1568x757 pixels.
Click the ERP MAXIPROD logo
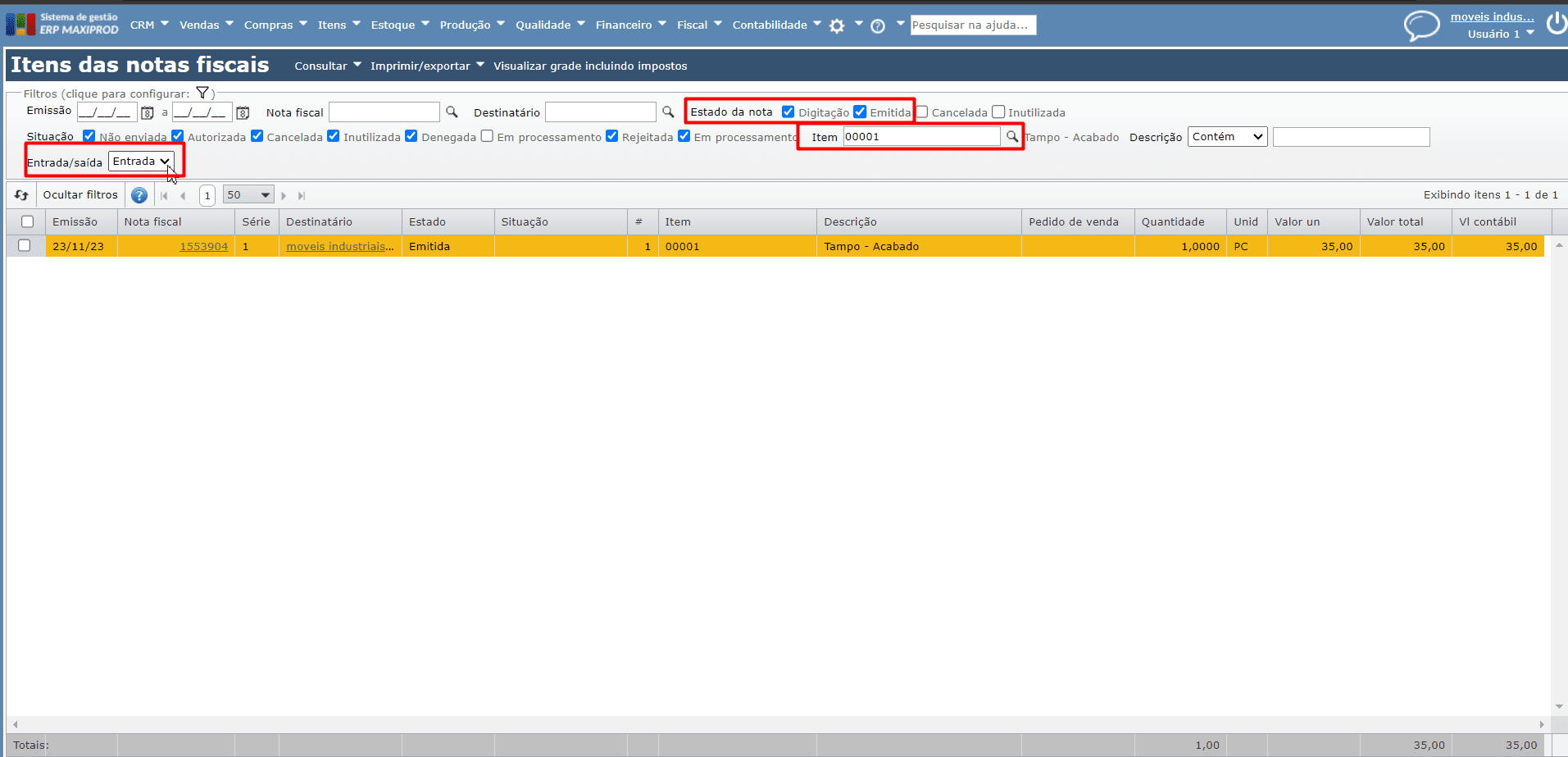pos(62,24)
